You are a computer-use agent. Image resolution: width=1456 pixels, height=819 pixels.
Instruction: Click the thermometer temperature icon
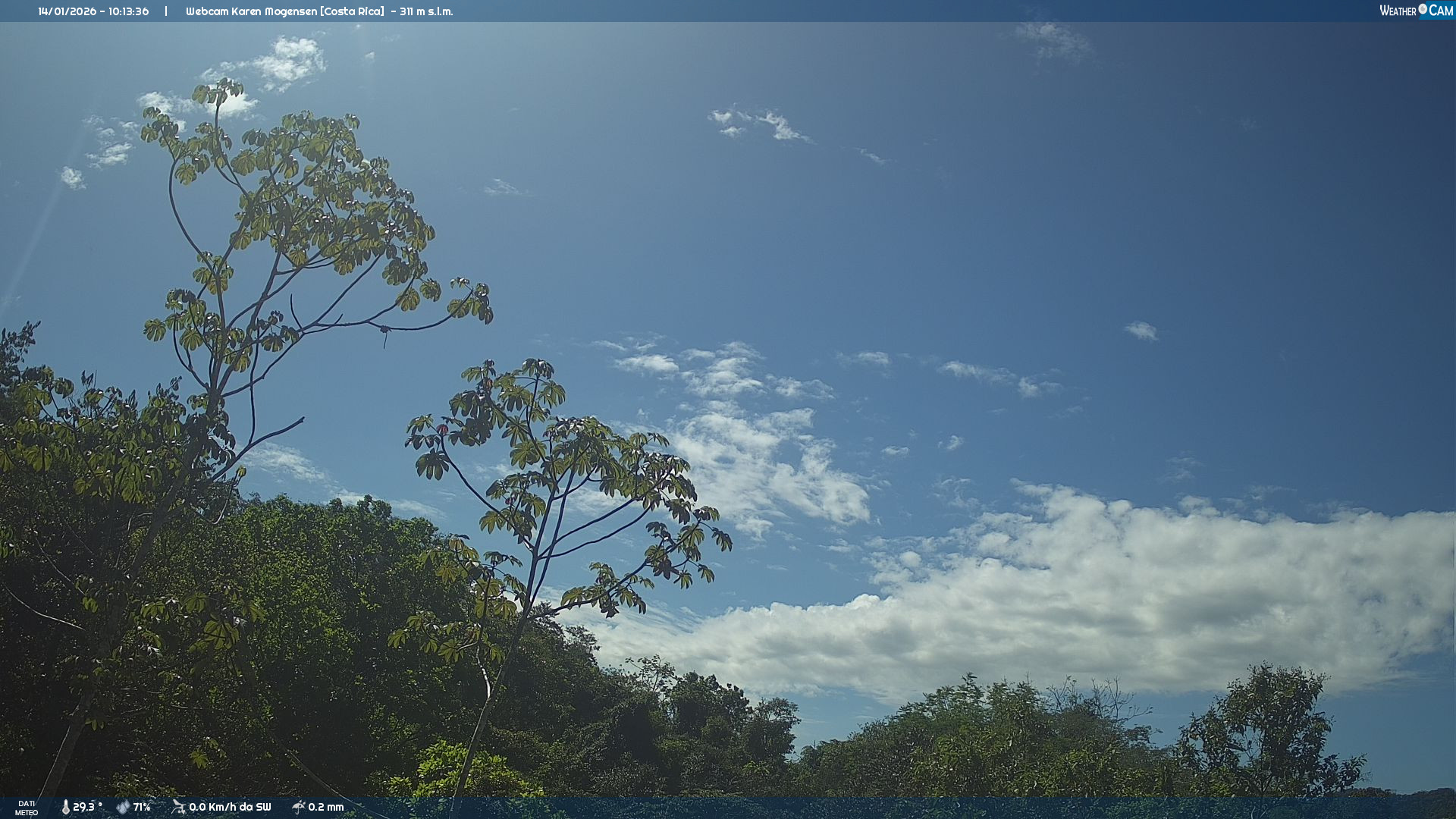(65, 807)
